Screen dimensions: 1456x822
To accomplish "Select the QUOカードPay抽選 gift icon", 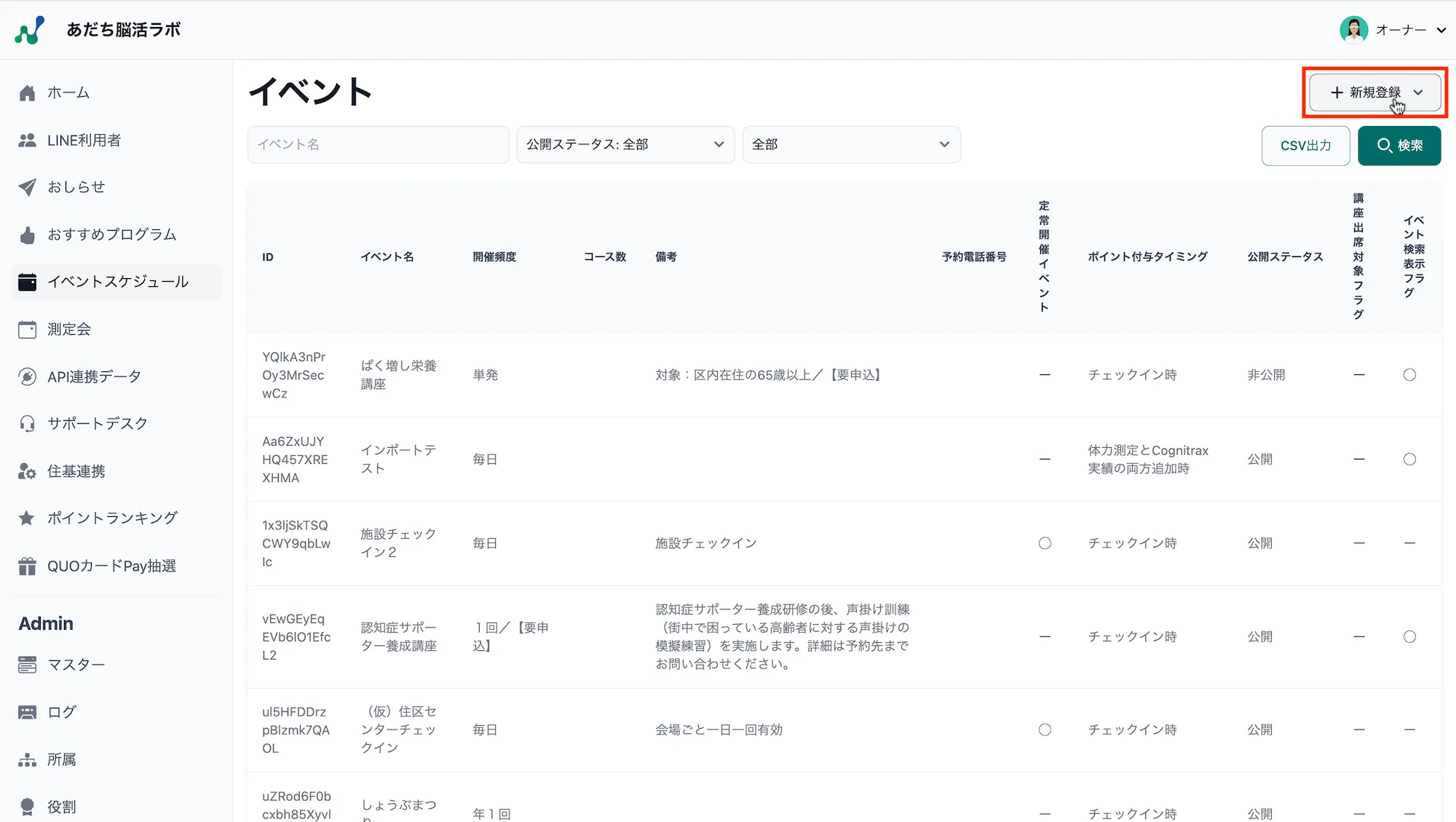I will pos(28,566).
